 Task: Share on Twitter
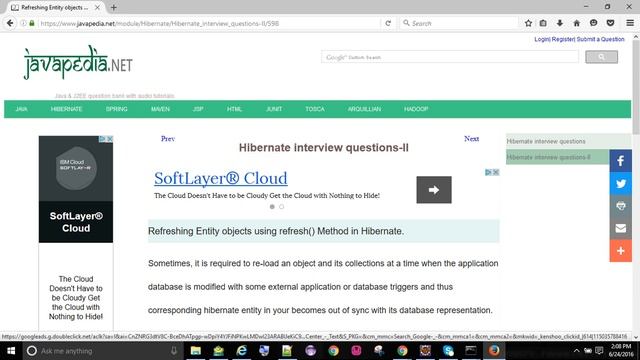coord(621,183)
